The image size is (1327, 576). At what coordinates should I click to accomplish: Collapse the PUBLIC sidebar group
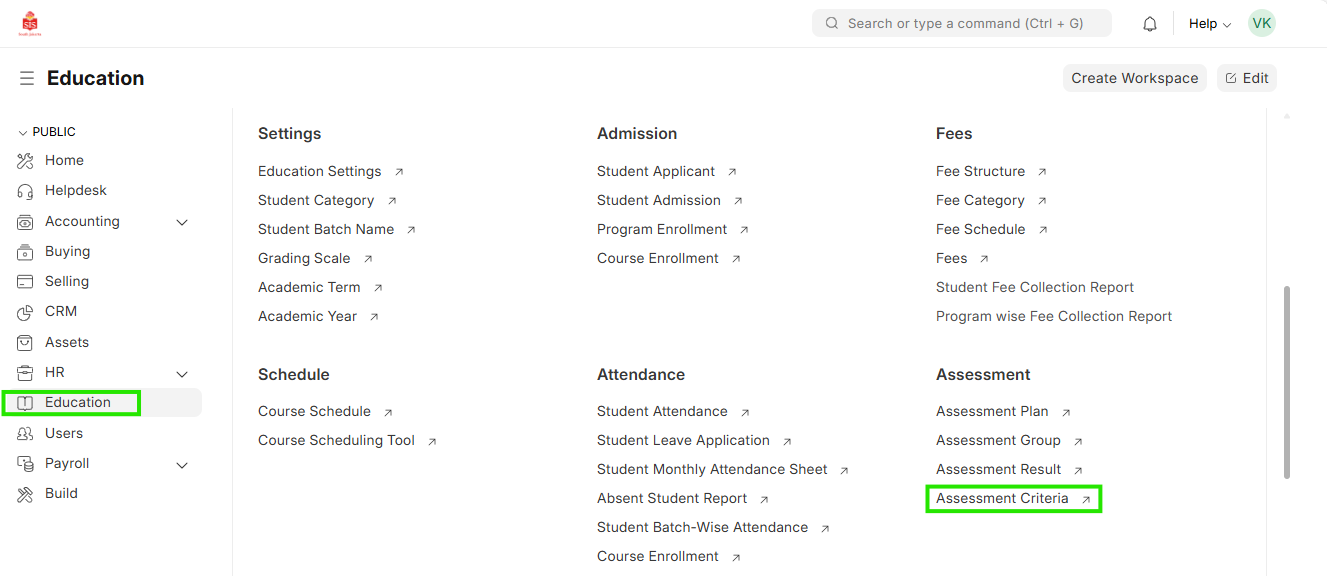23,132
